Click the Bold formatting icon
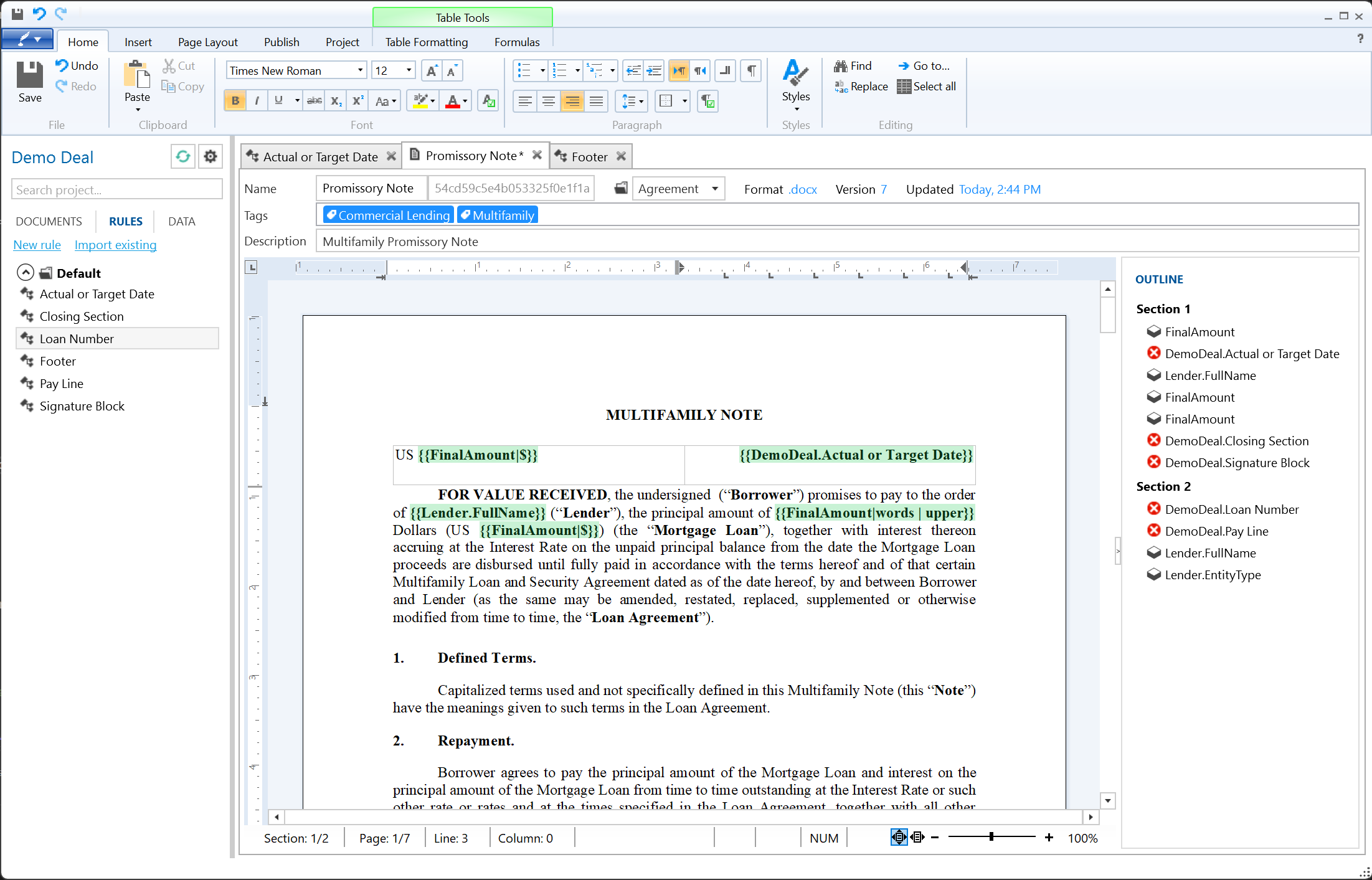Image resolution: width=1372 pixels, height=880 pixels. tap(235, 101)
